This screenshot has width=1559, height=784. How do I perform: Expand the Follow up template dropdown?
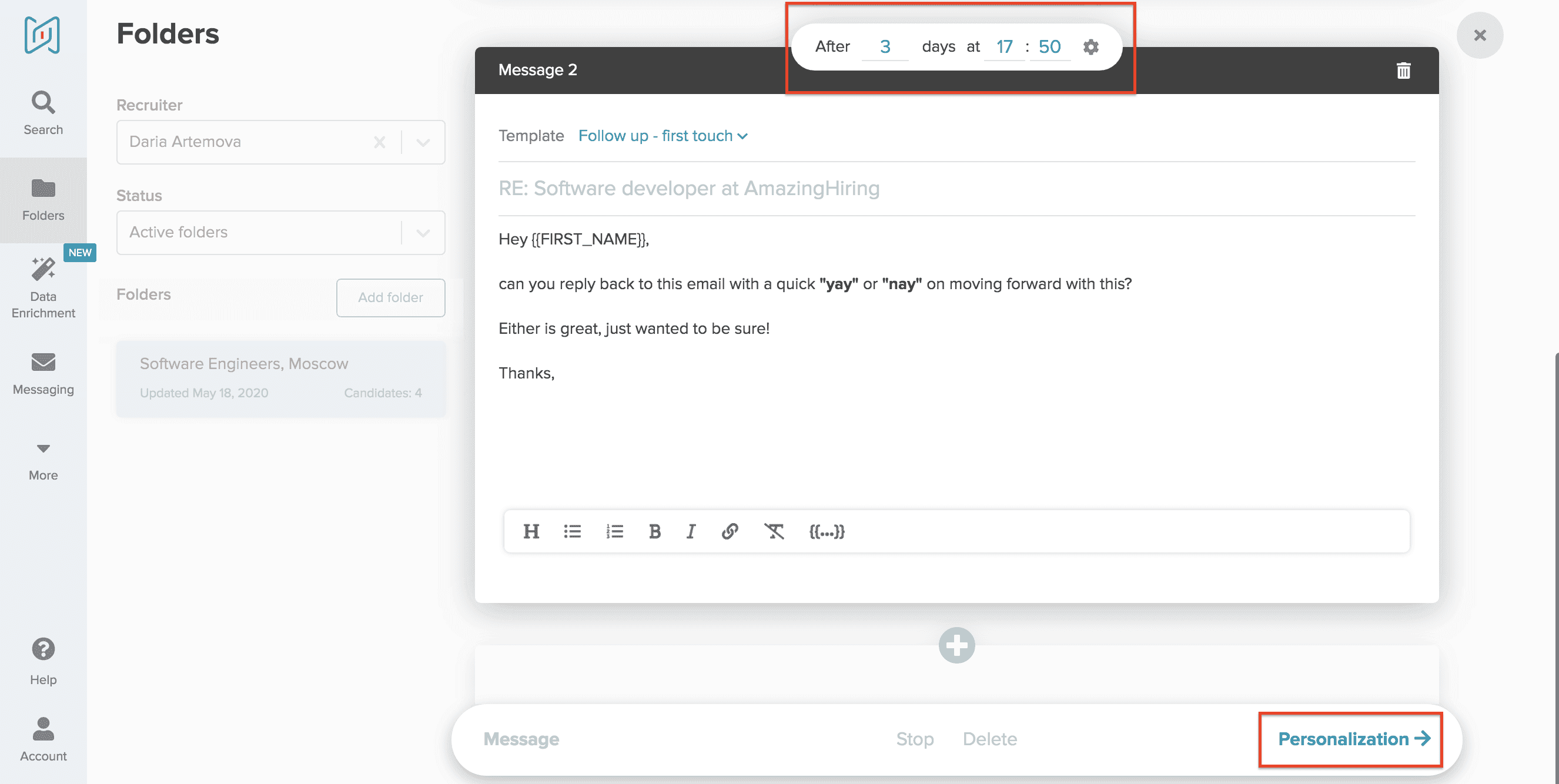(x=663, y=136)
